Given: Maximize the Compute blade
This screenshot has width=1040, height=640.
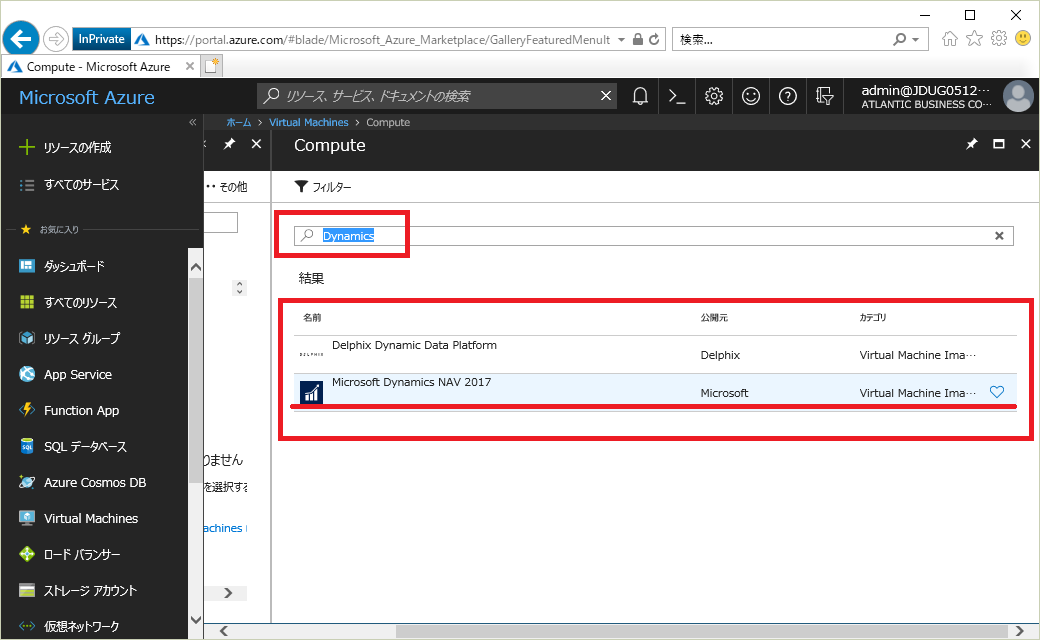Looking at the screenshot, I should [999, 144].
